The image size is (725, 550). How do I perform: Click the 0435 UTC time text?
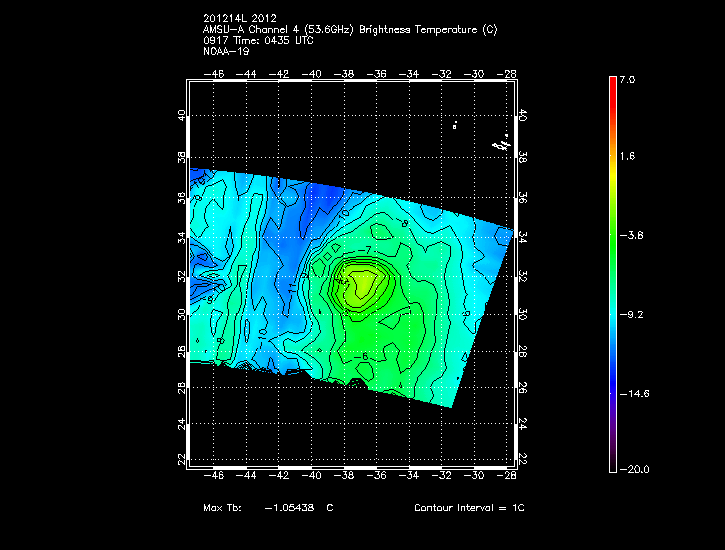click(290, 41)
